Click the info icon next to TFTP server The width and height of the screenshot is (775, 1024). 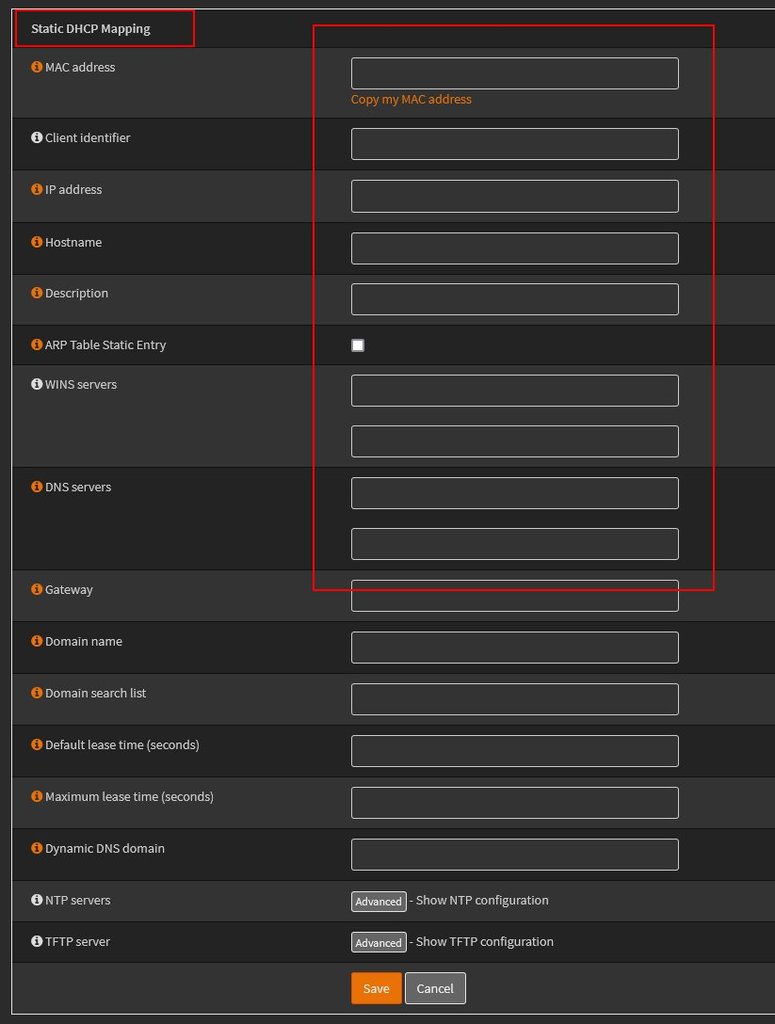37,941
